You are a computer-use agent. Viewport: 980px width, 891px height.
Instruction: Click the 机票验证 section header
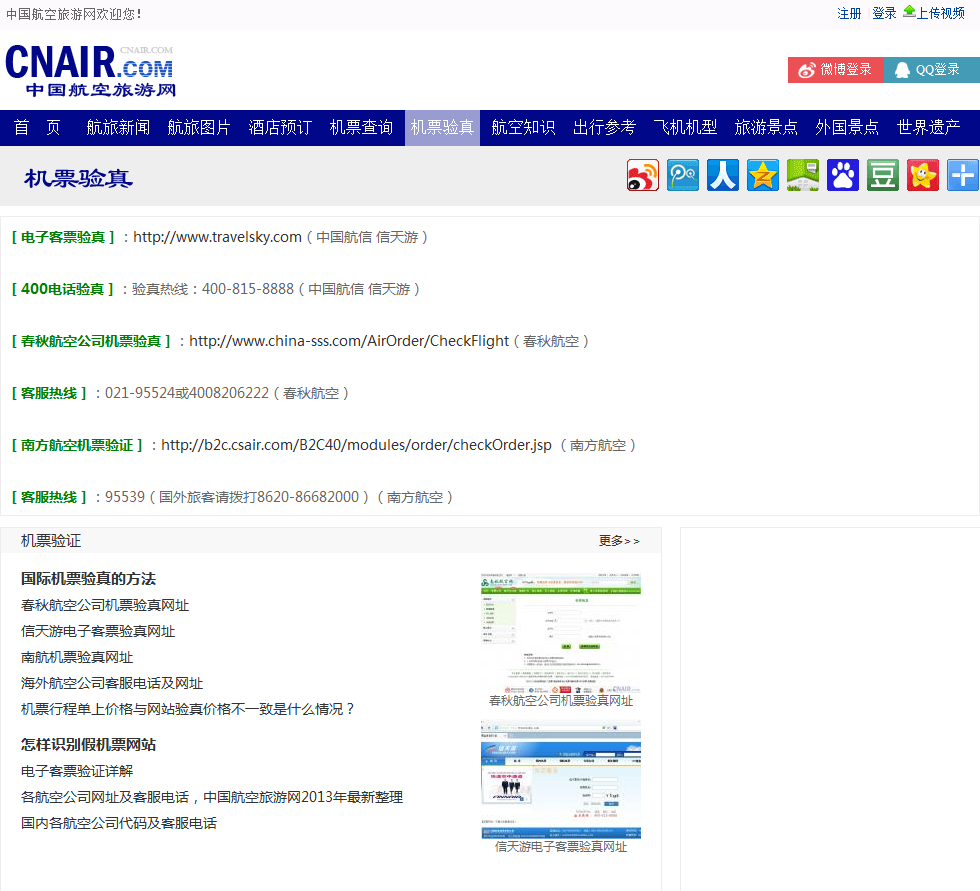click(x=51, y=540)
